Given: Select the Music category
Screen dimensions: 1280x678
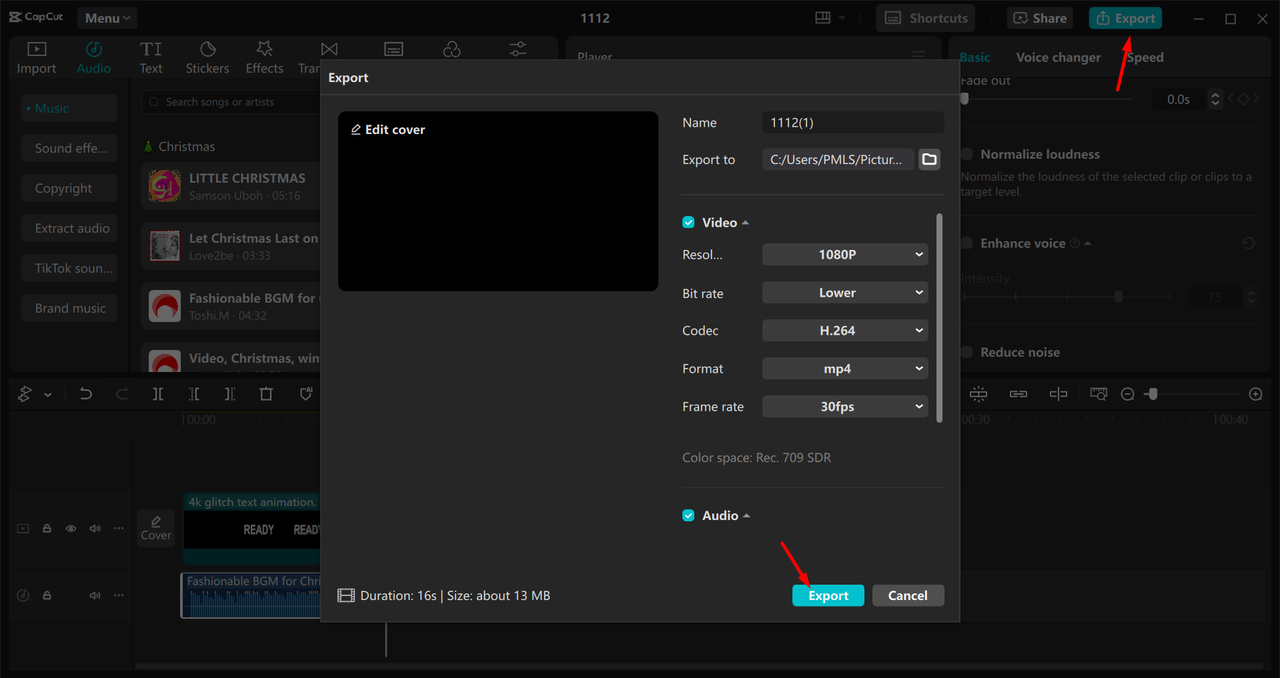Looking at the screenshot, I should [x=69, y=108].
